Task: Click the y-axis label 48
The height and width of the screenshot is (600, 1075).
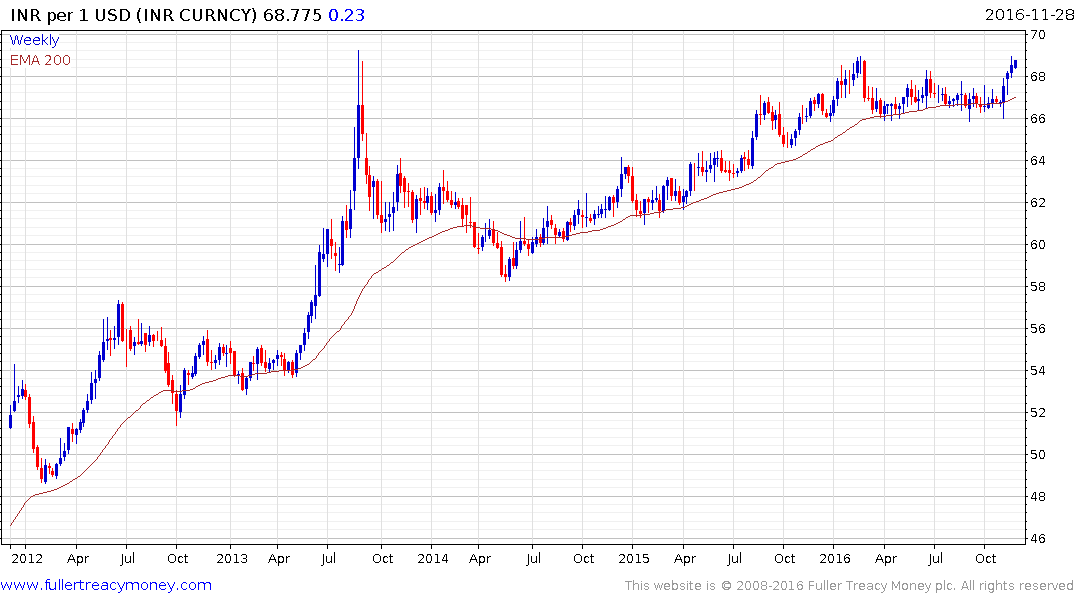Action: [x=1037, y=496]
